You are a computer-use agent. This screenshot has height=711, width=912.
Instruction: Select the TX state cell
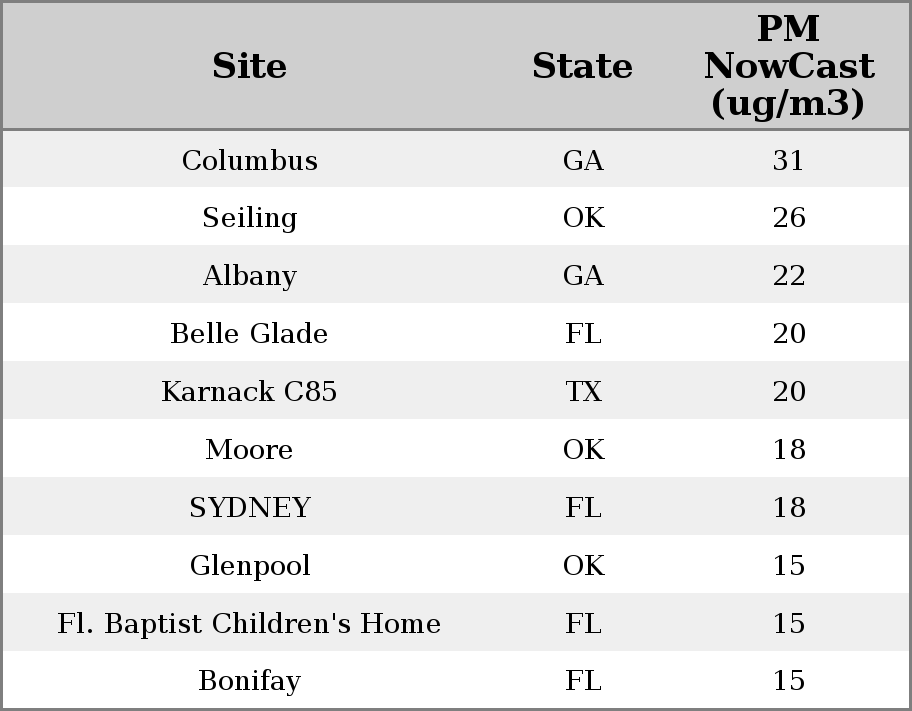tap(583, 391)
